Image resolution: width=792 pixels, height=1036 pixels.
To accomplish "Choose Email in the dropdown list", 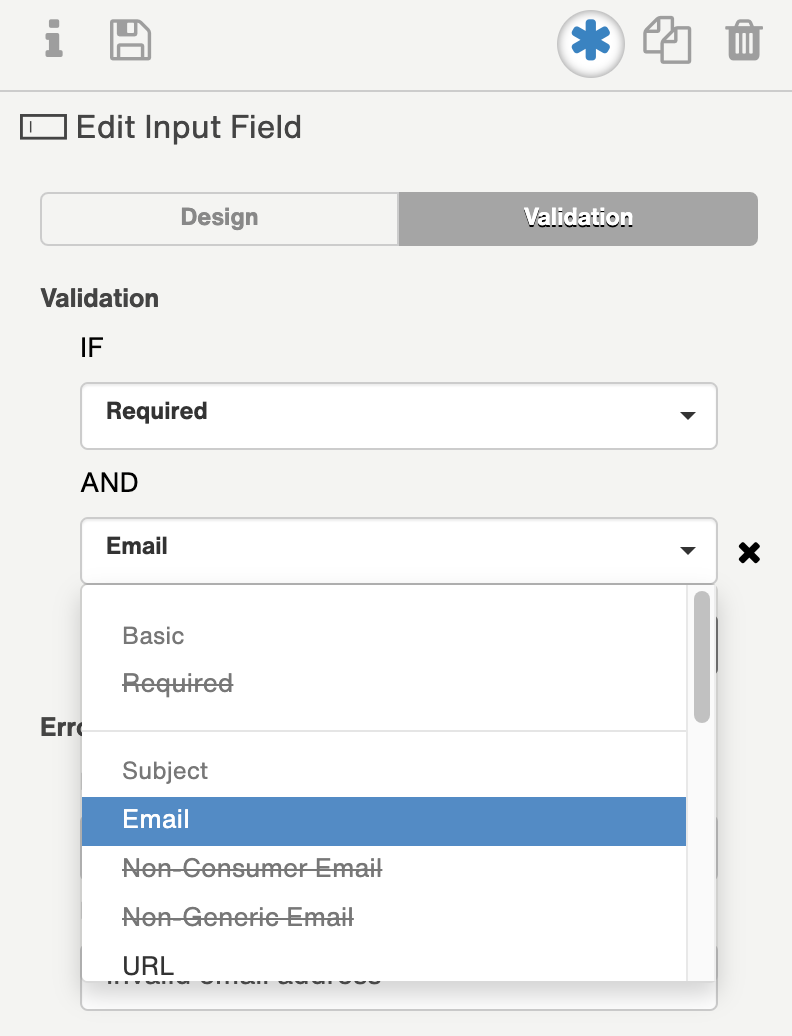I will click(155, 819).
